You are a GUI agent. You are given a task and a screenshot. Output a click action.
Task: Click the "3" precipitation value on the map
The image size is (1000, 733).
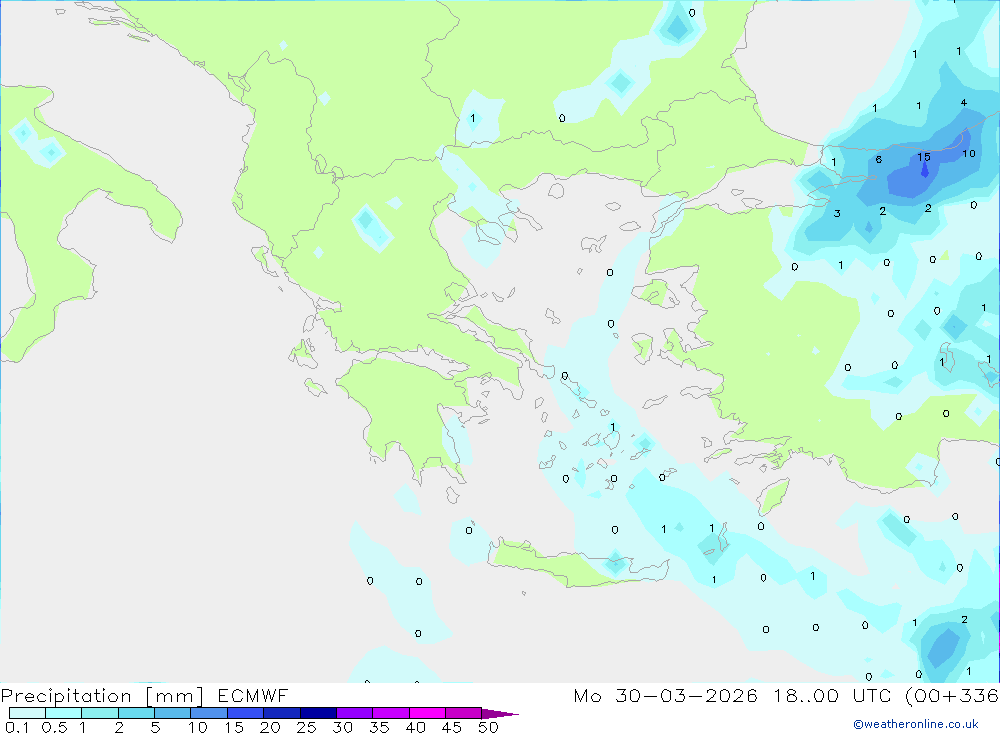click(x=837, y=214)
